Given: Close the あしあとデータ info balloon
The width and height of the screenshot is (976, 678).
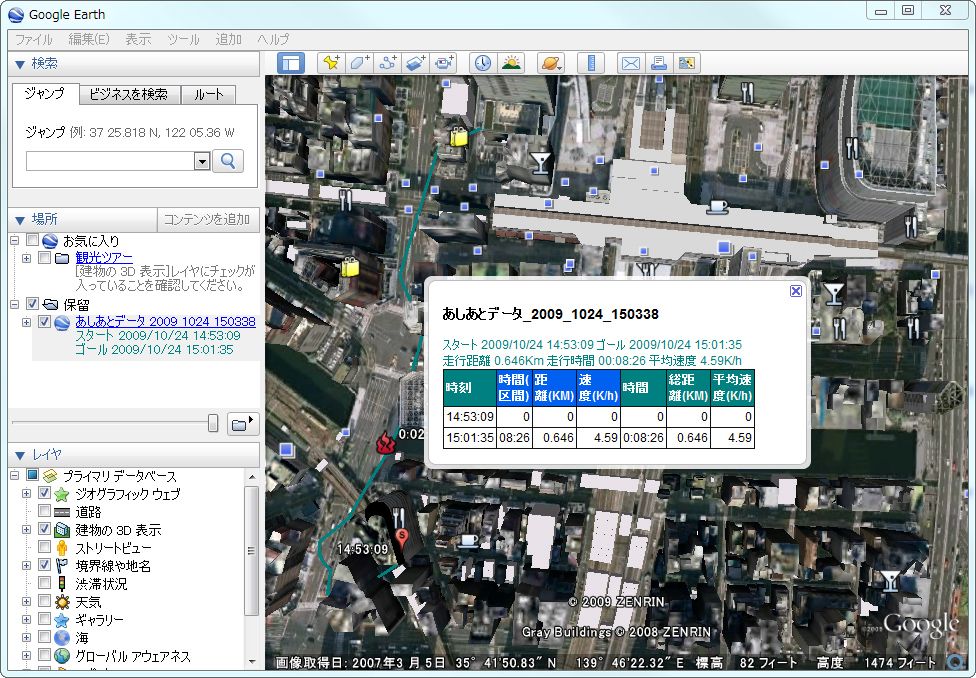Looking at the screenshot, I should tap(795, 291).
